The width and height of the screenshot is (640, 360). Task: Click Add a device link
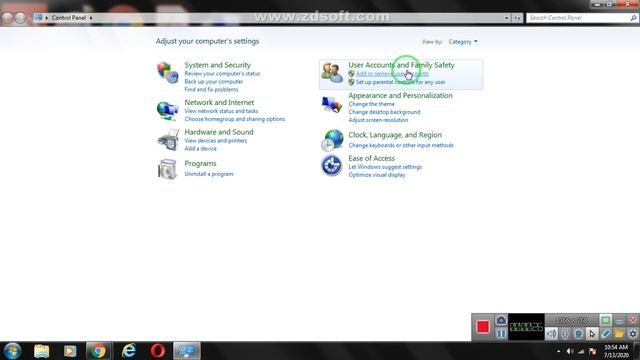point(200,149)
